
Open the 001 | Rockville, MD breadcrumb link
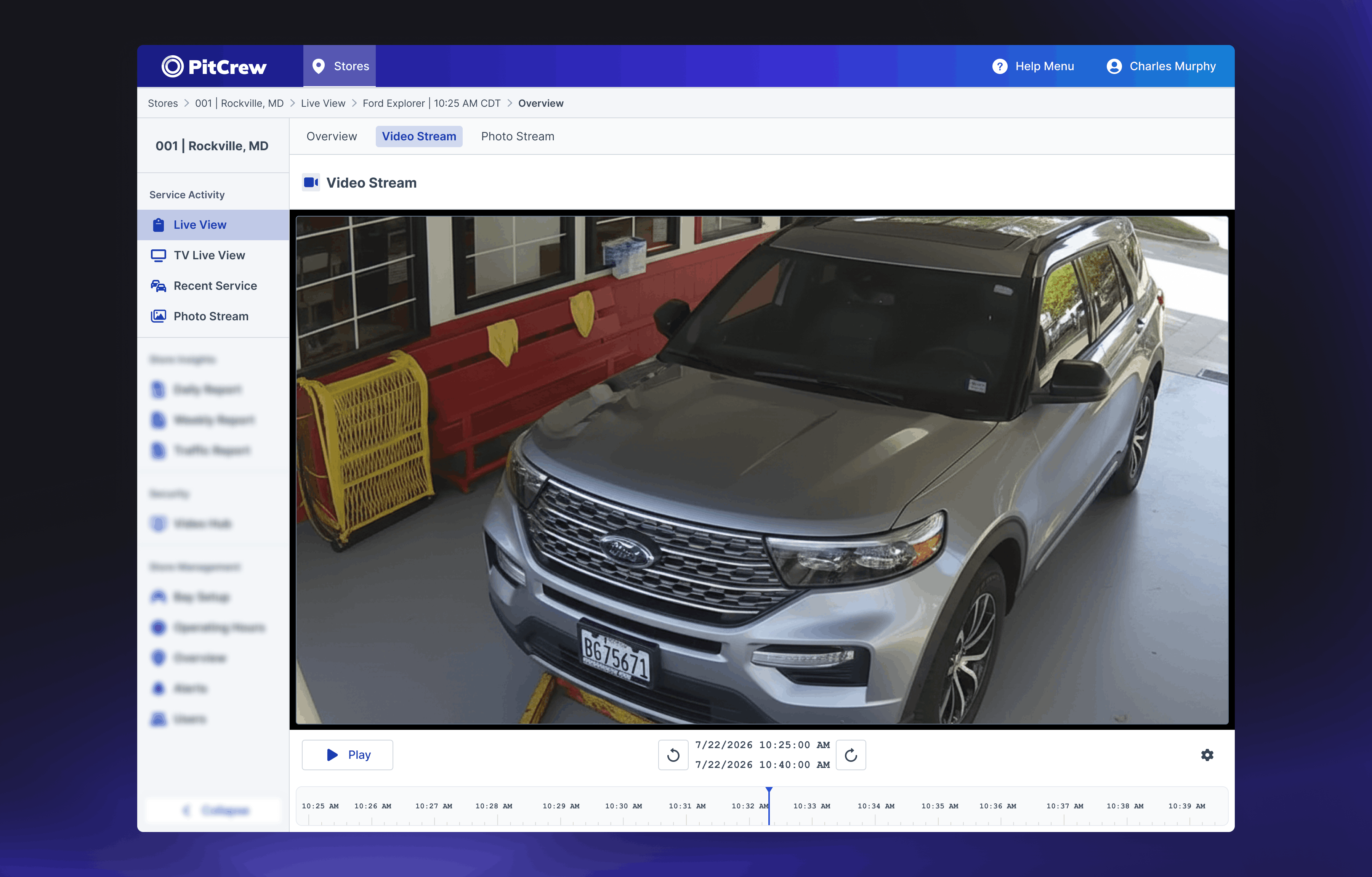coord(239,103)
